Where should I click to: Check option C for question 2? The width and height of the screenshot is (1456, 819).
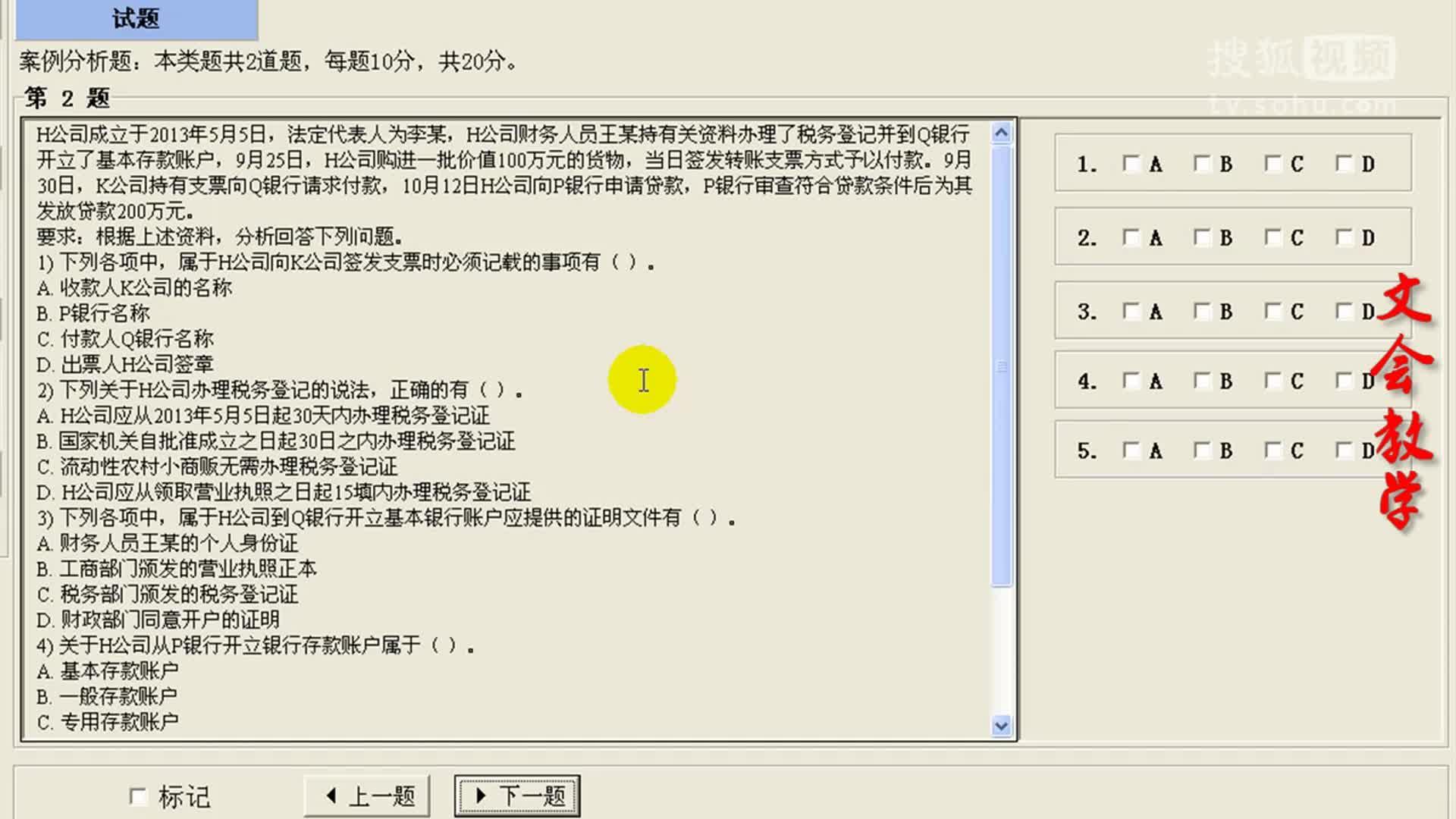(x=1272, y=237)
